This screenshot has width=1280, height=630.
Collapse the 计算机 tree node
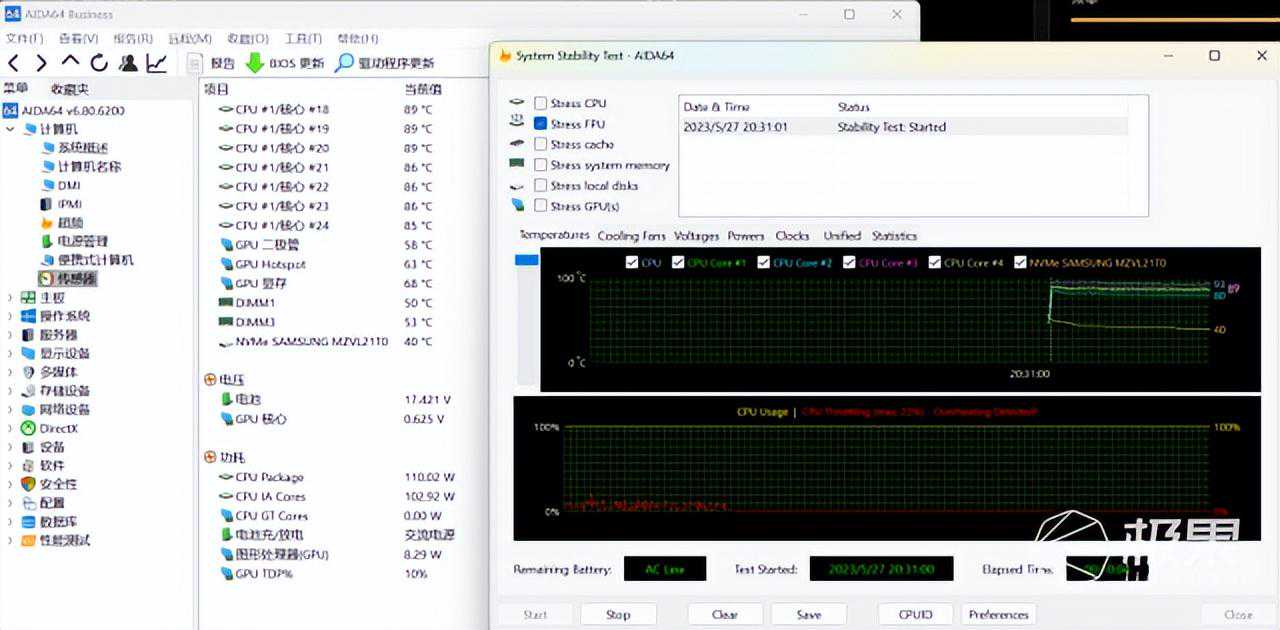(x=11, y=129)
